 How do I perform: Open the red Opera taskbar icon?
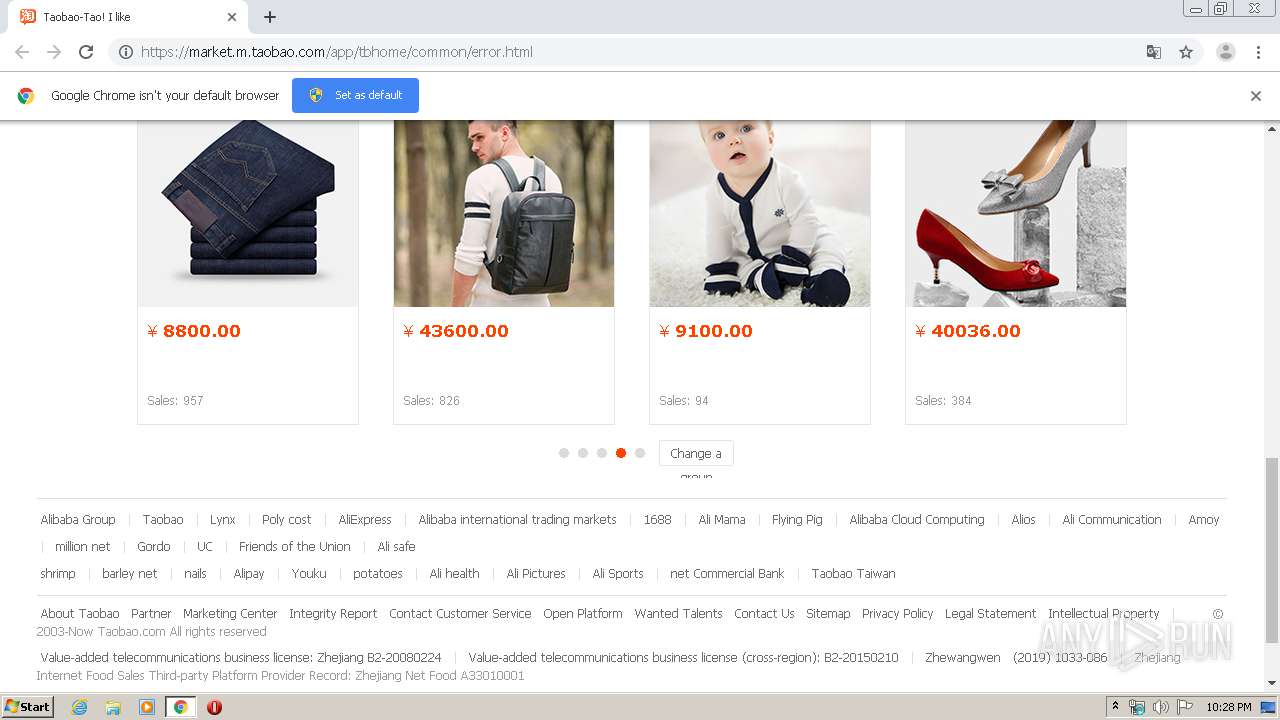point(214,707)
